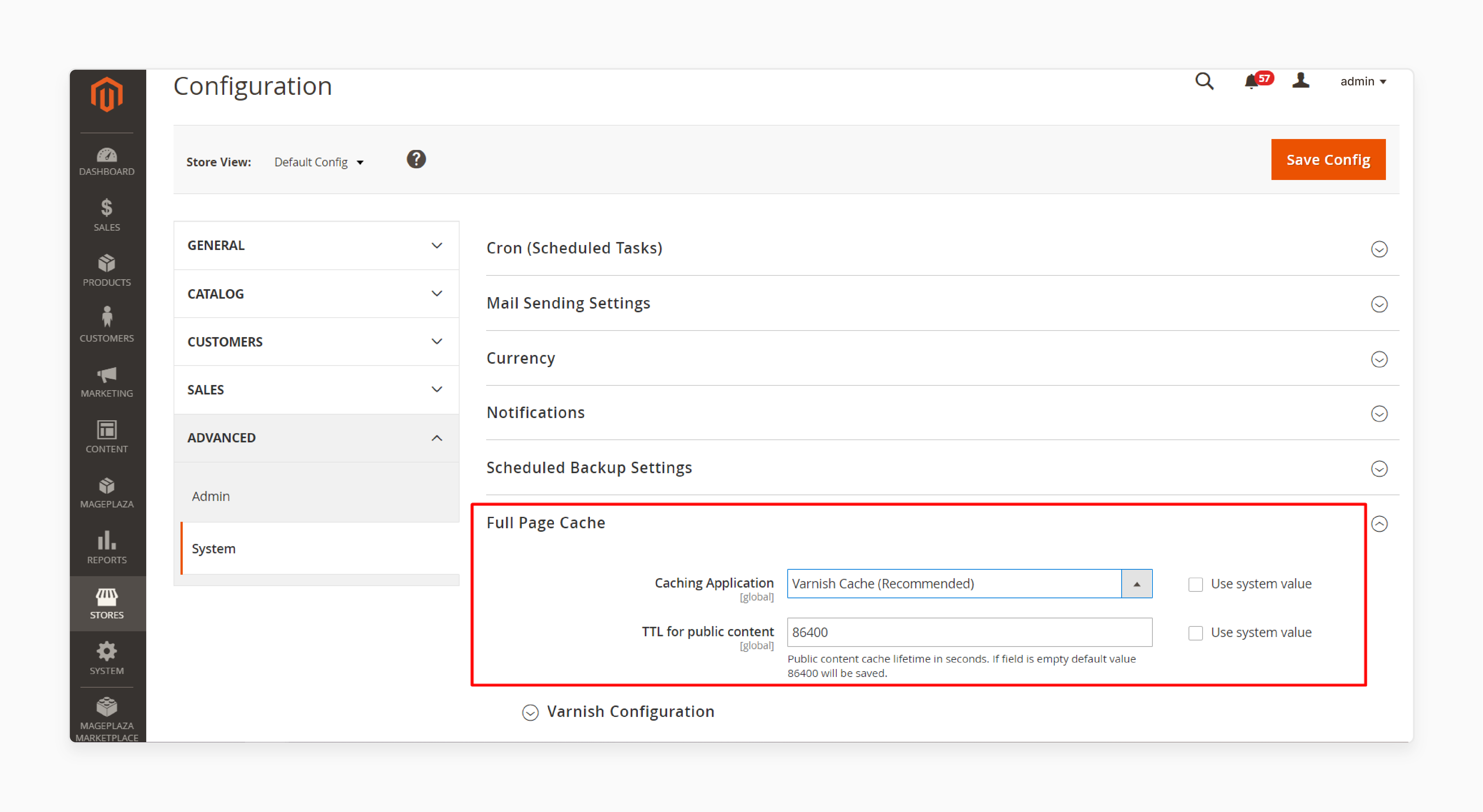
Task: Open the Caching Application dropdown
Action: tap(970, 584)
